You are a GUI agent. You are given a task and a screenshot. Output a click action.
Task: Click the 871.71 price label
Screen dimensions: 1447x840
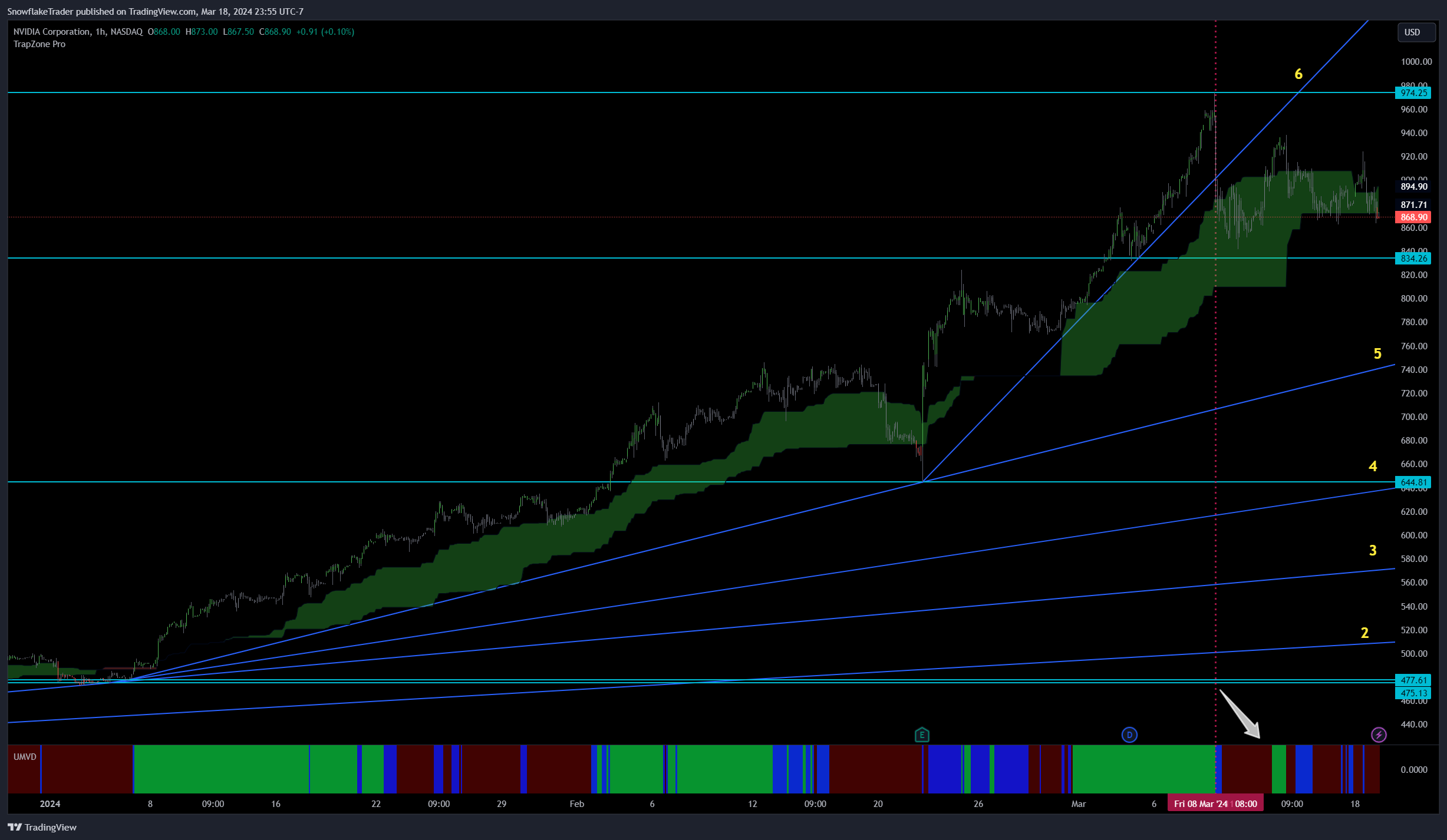1413,205
